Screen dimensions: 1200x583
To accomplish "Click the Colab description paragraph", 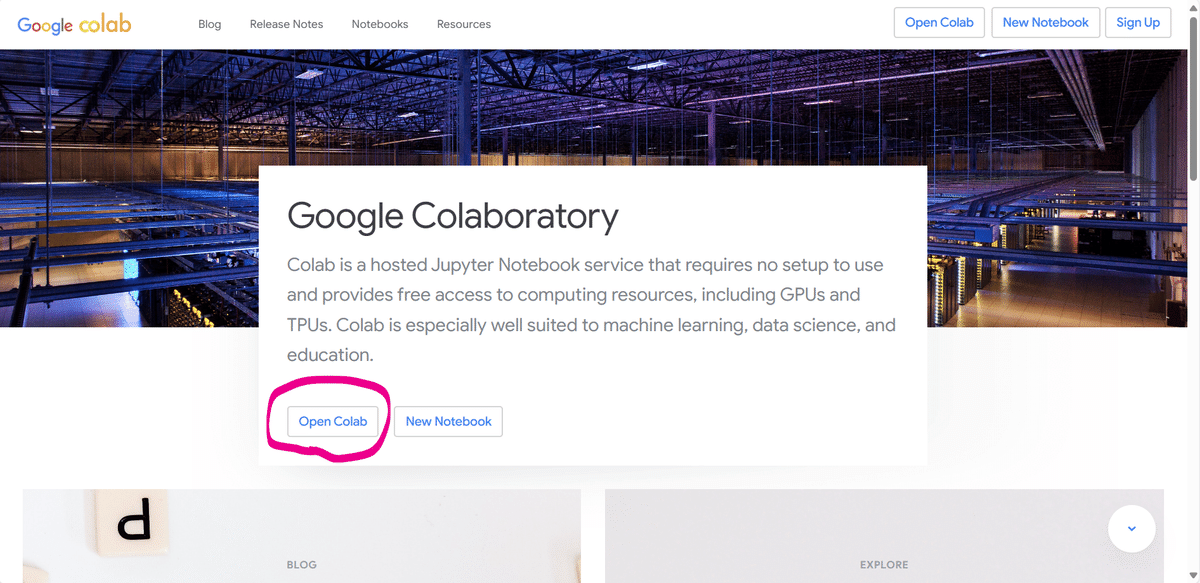I will pyautogui.click(x=591, y=310).
